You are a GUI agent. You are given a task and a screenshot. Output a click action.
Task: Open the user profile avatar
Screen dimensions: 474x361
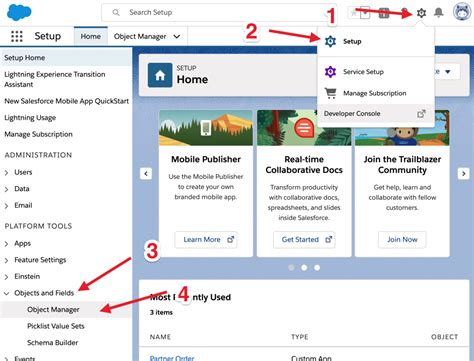tap(462, 12)
